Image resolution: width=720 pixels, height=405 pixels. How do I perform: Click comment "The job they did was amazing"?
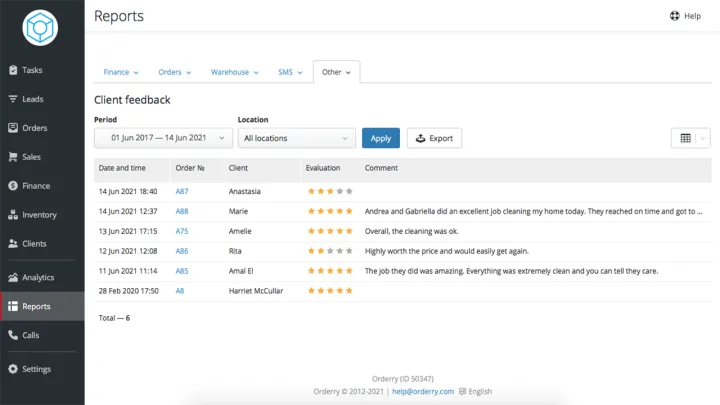tap(511, 271)
